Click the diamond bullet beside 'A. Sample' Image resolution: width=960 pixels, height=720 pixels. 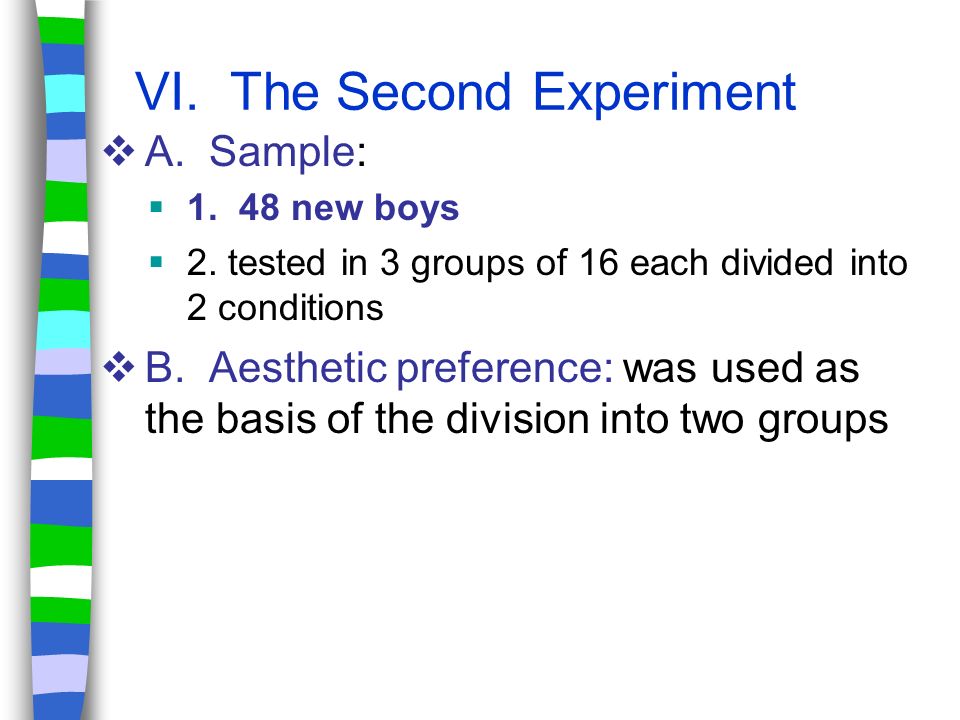click(119, 151)
